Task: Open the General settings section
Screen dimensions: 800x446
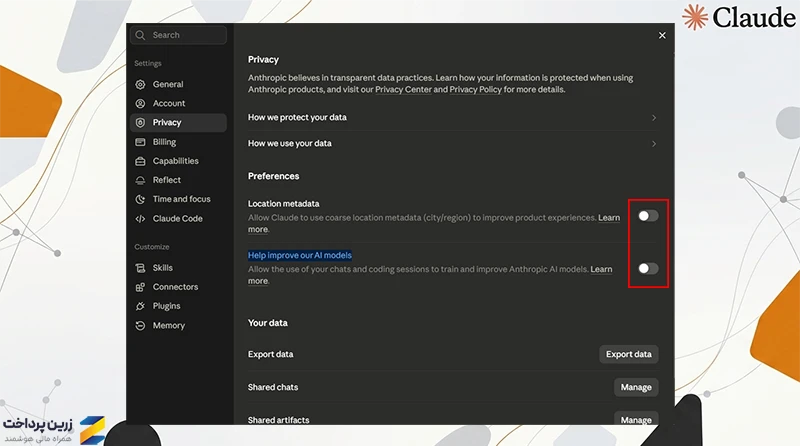Action: coord(178,84)
